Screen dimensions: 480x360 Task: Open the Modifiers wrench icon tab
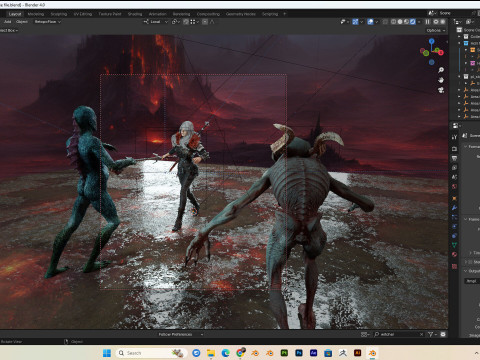pos(454,208)
